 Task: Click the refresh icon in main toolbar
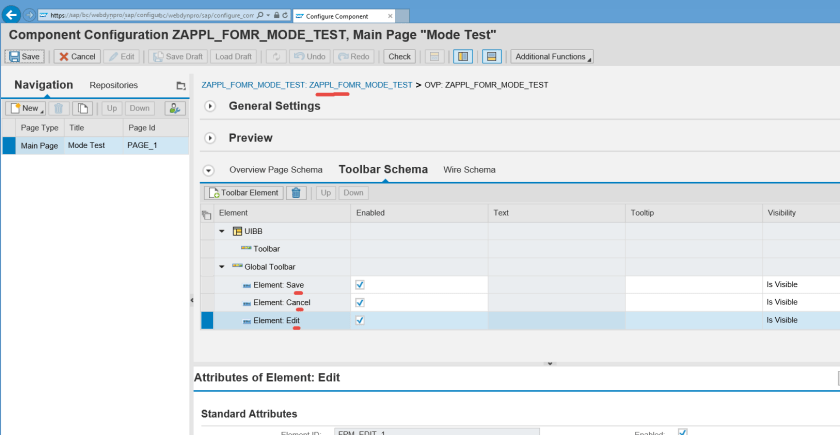click(x=276, y=56)
